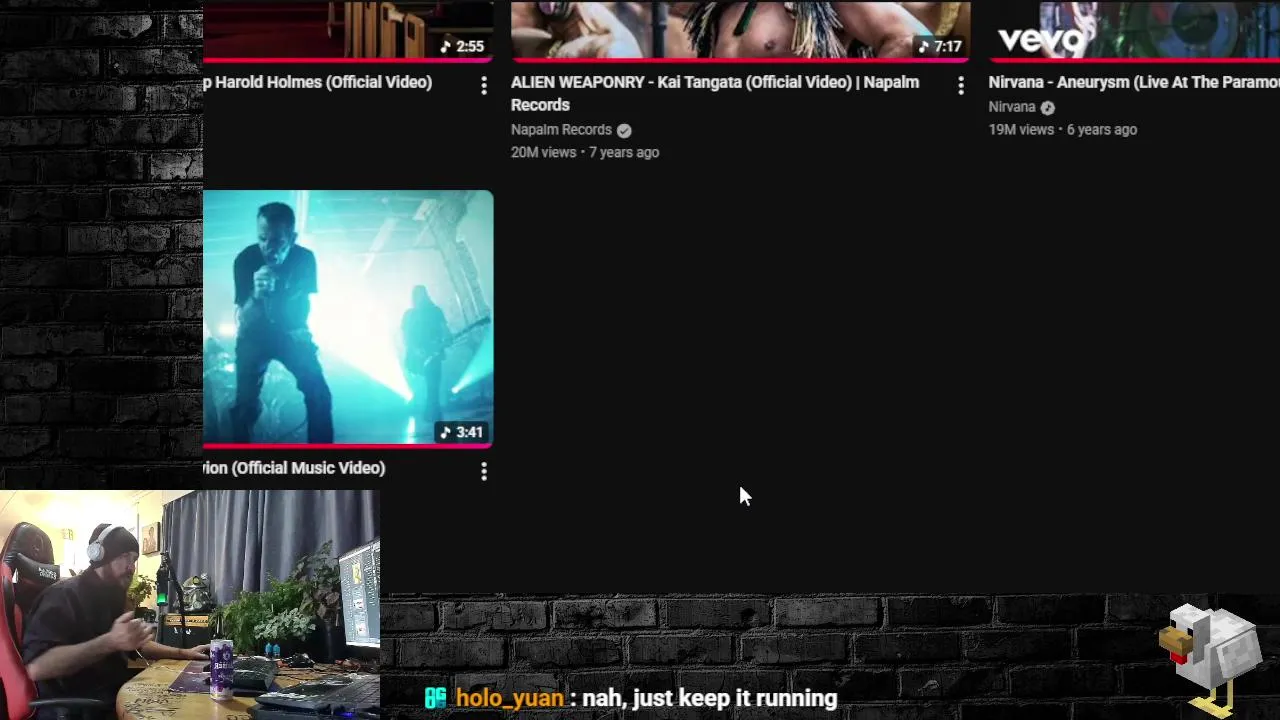
Task: Open the Alien Weaponry 7:17 video thumbnail
Action: pyautogui.click(x=740, y=30)
